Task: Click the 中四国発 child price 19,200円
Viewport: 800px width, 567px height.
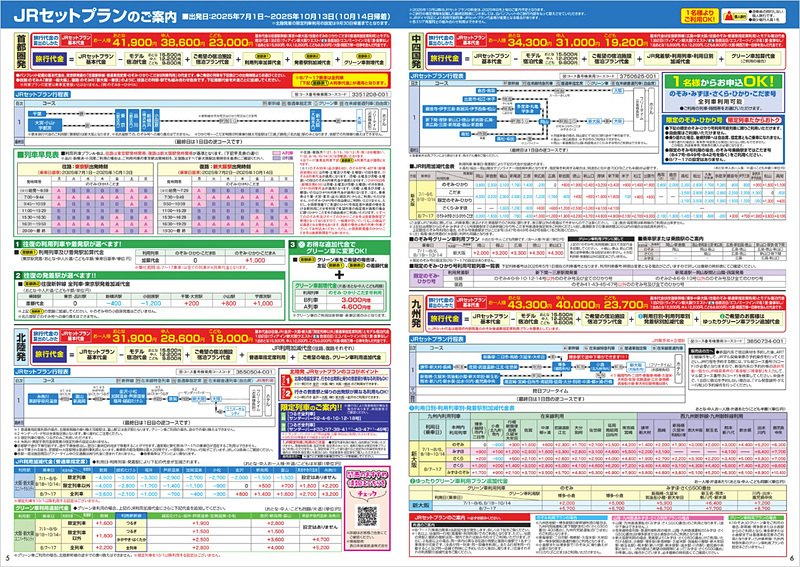Action: coord(627,42)
